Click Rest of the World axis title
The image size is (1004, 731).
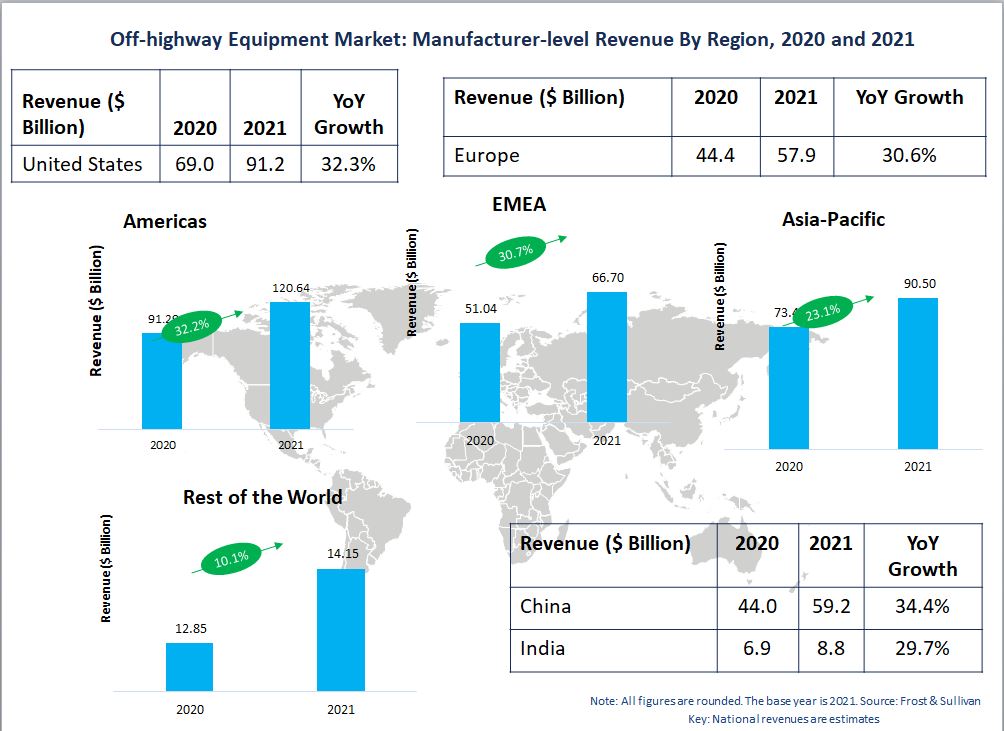(106, 568)
